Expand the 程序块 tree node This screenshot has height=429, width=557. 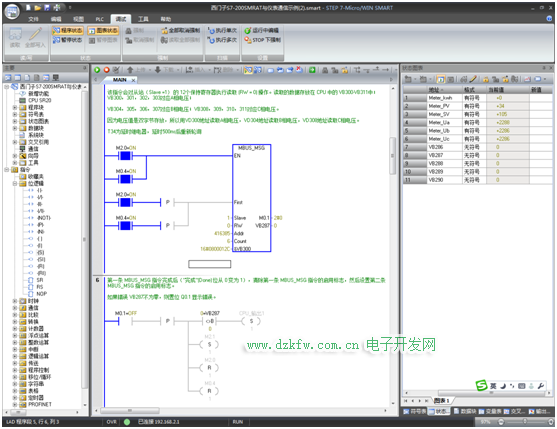point(15,107)
